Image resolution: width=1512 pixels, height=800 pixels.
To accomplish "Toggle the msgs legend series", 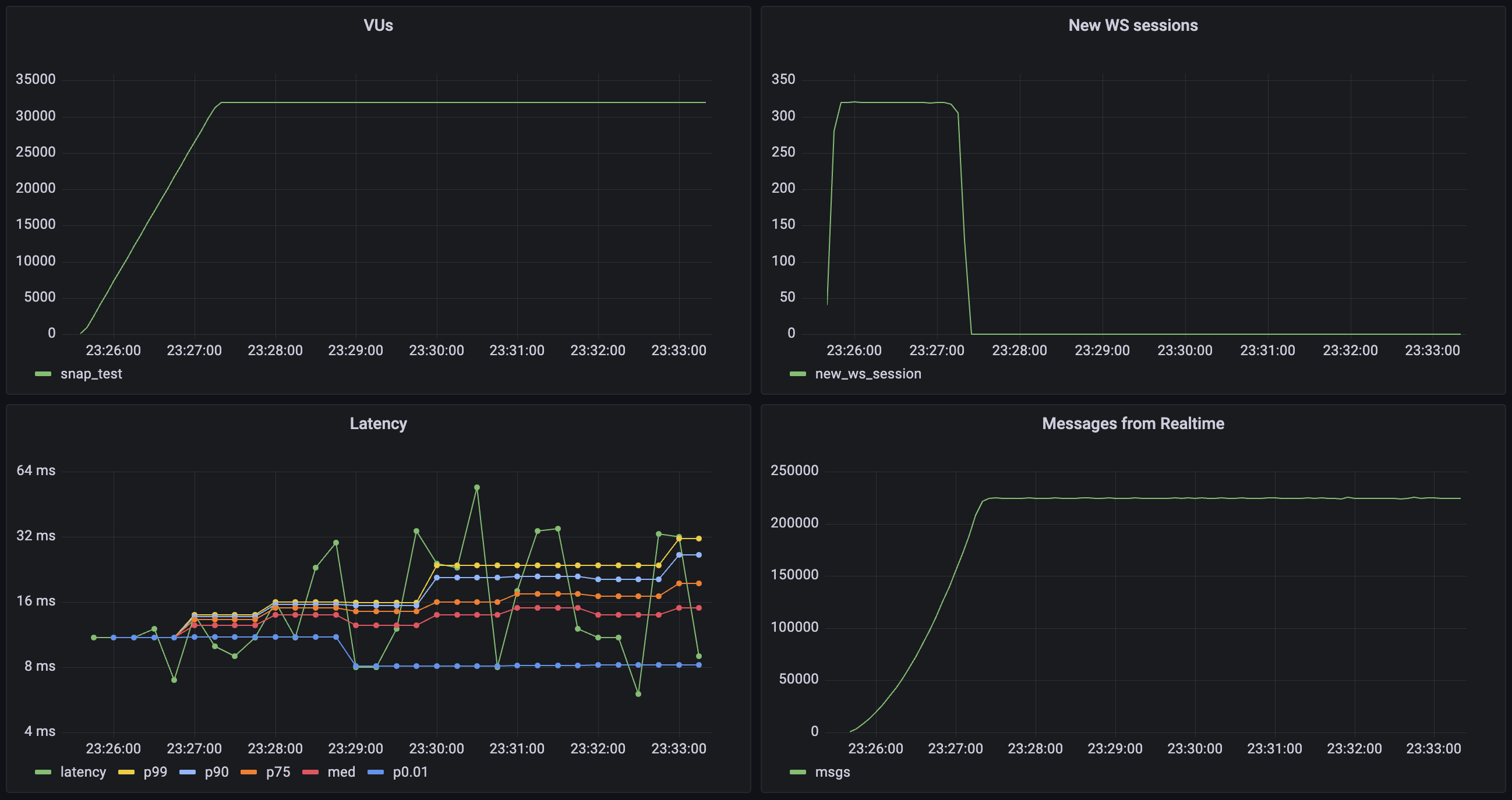I will point(832,772).
